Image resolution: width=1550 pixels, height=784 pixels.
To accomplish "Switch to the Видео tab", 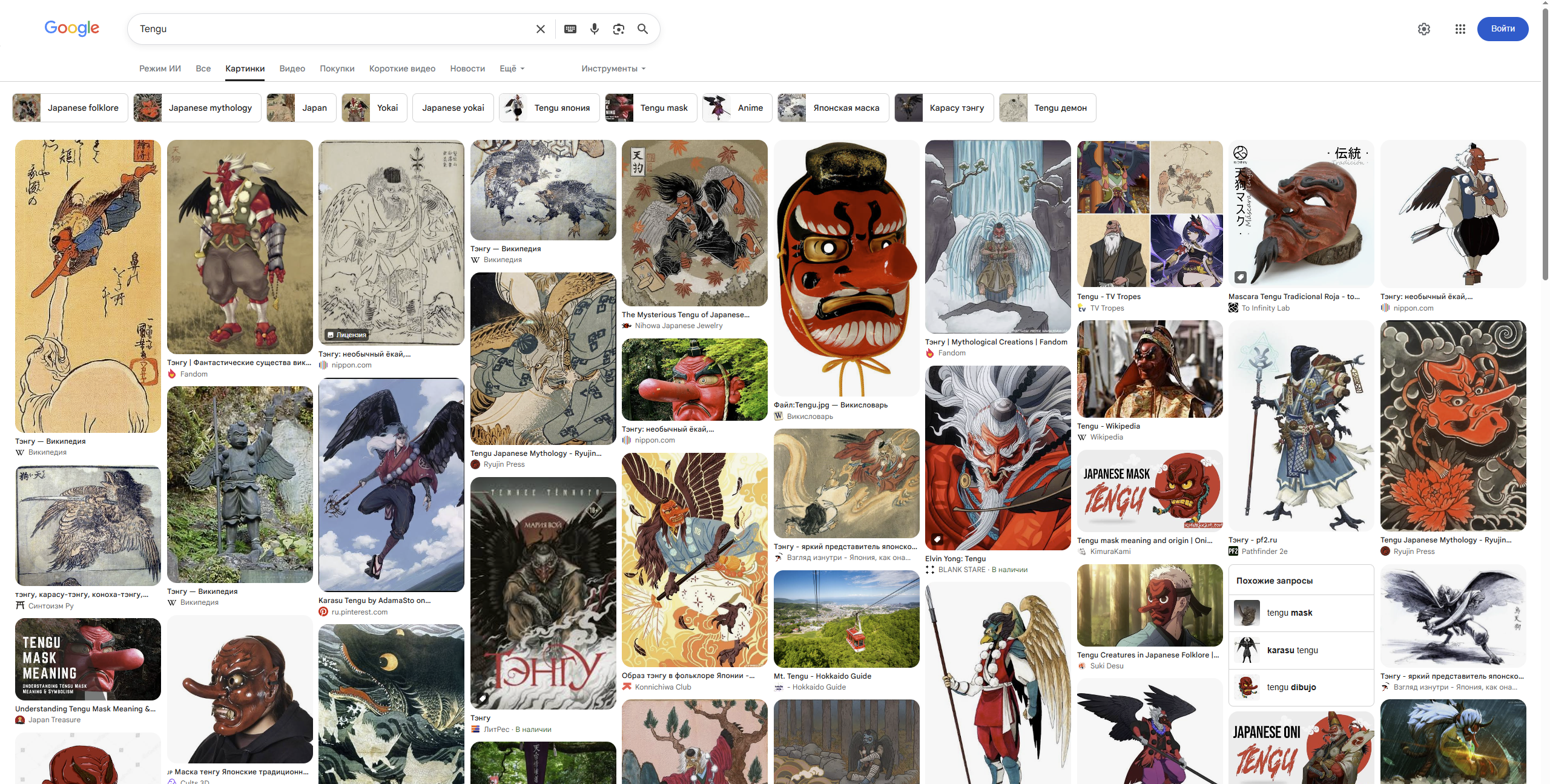I will click(292, 68).
